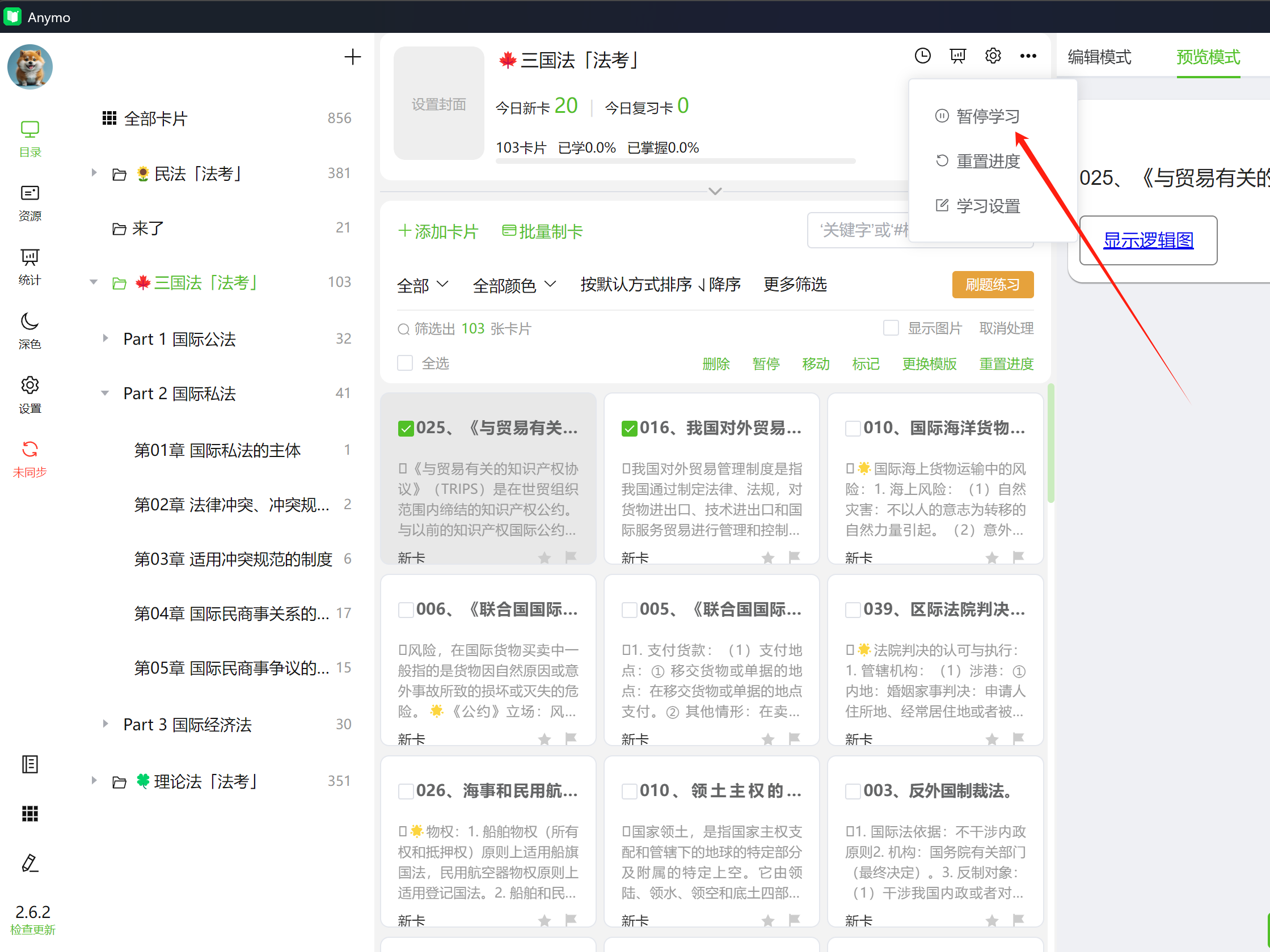This screenshot has height=952, width=1270.
Task: Click the document list icon in bottom sidebar
Action: (x=30, y=764)
